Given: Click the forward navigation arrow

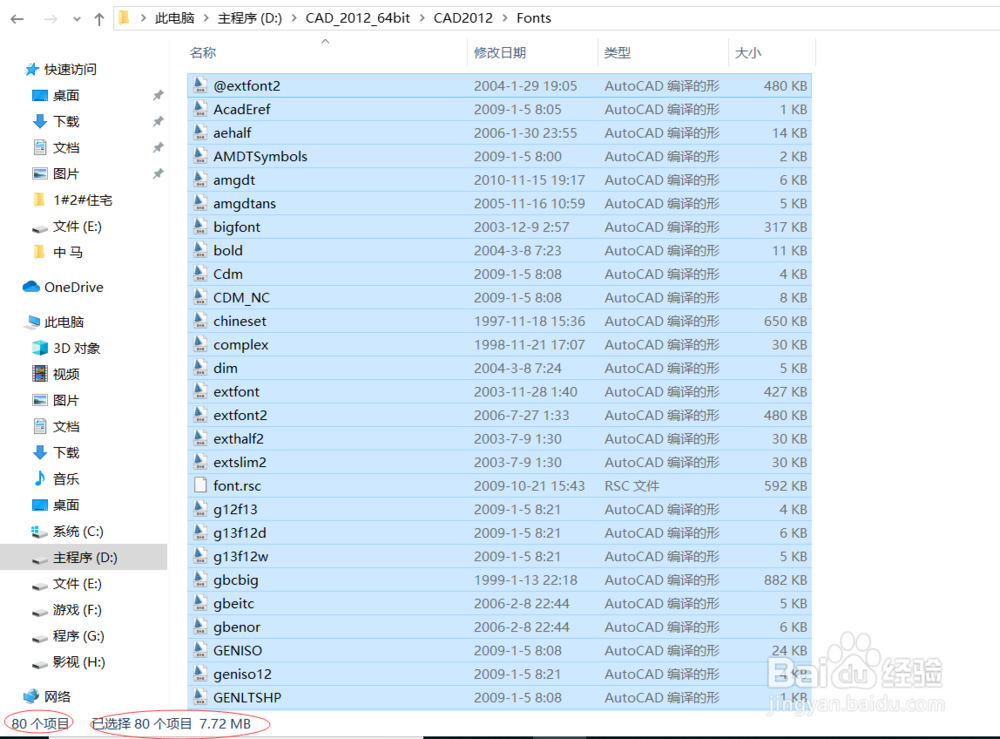Looking at the screenshot, I should pyautogui.click(x=50, y=19).
